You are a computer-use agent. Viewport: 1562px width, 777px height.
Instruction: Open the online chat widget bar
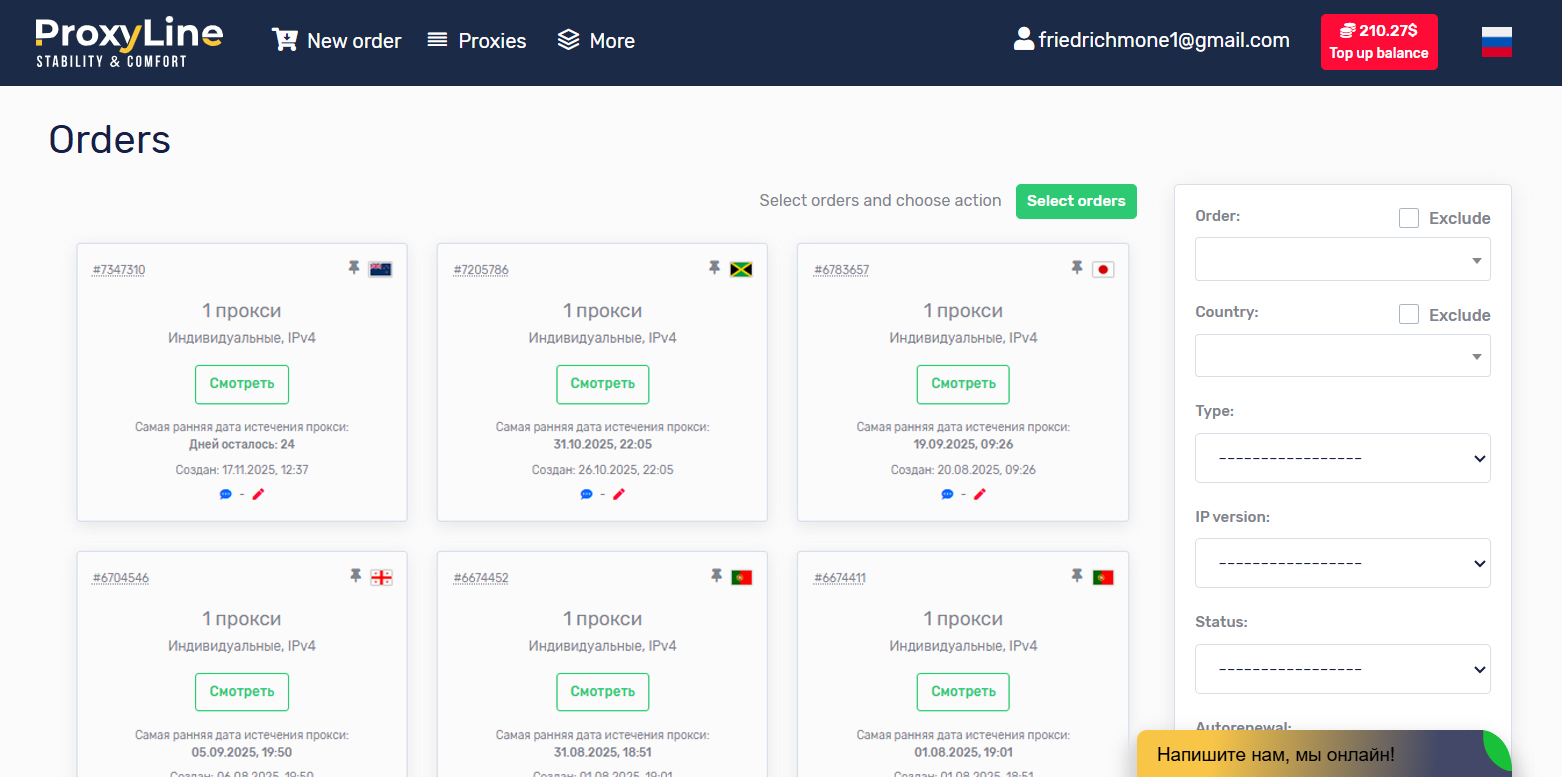(x=1310, y=754)
